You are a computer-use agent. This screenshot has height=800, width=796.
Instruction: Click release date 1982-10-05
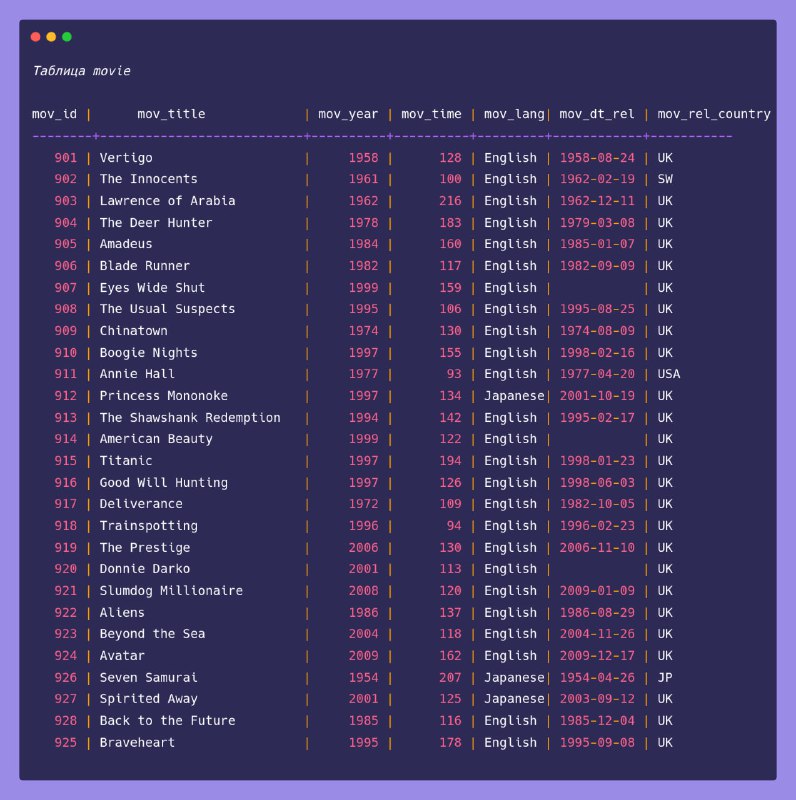coord(598,504)
